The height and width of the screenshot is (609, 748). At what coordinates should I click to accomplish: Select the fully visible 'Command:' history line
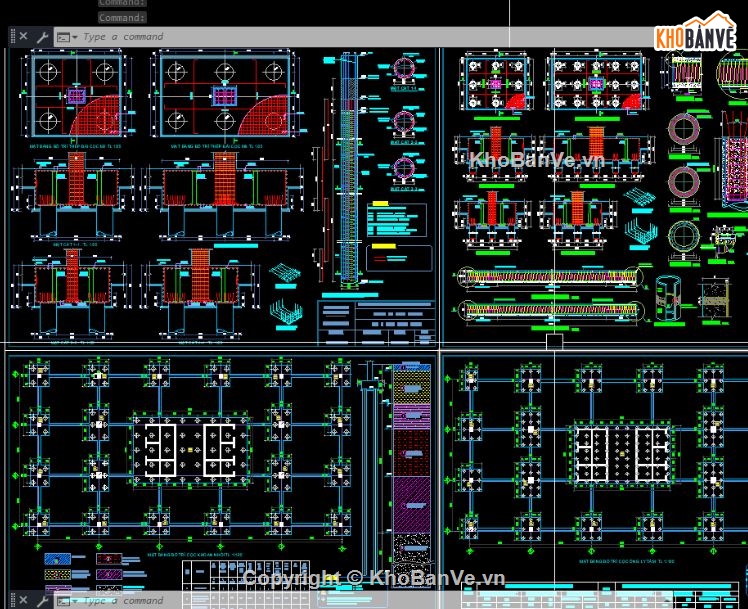[122, 18]
